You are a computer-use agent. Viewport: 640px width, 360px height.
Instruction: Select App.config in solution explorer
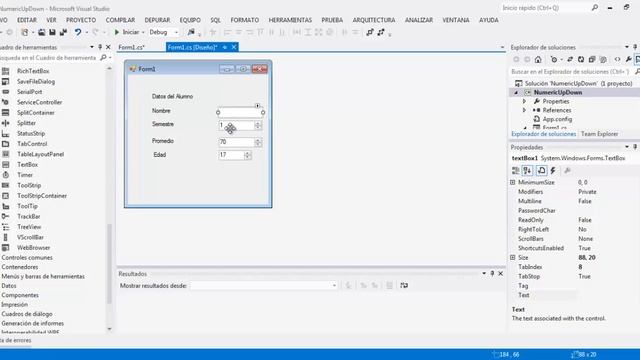tap(557, 119)
